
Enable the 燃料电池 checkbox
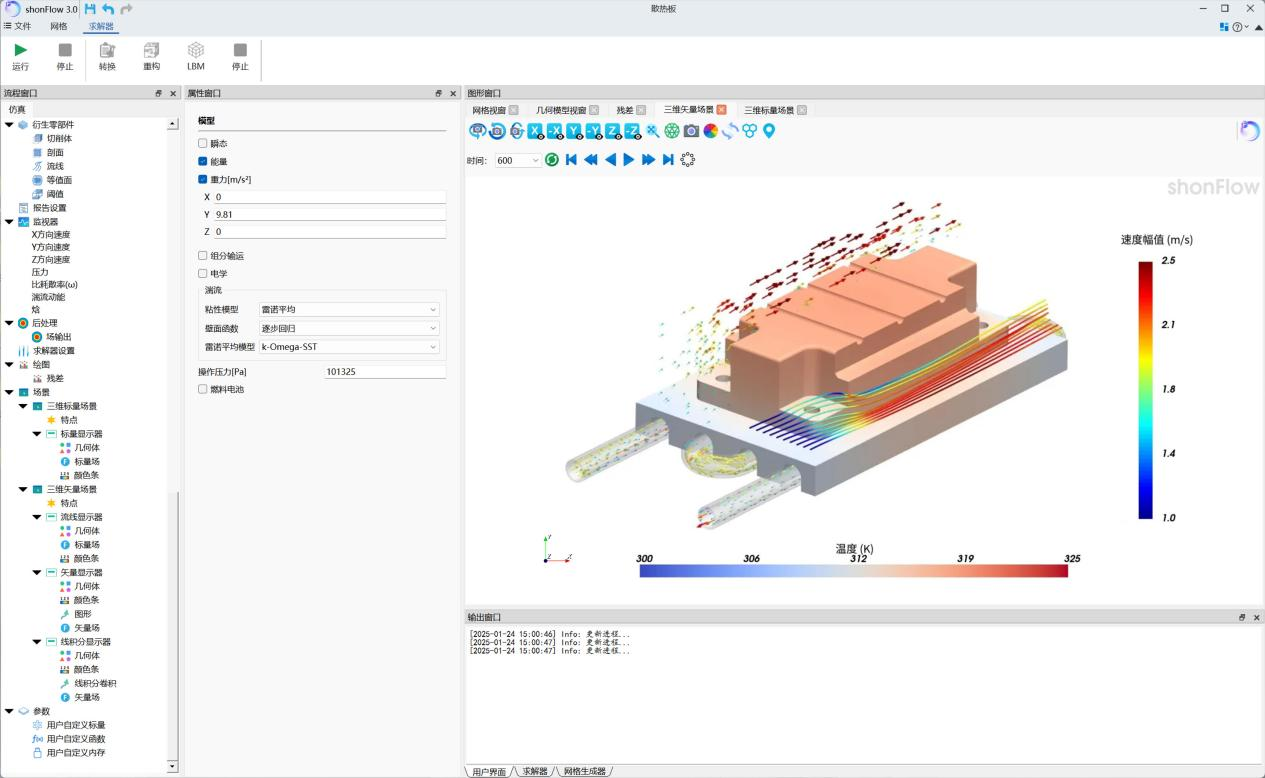tap(203, 389)
